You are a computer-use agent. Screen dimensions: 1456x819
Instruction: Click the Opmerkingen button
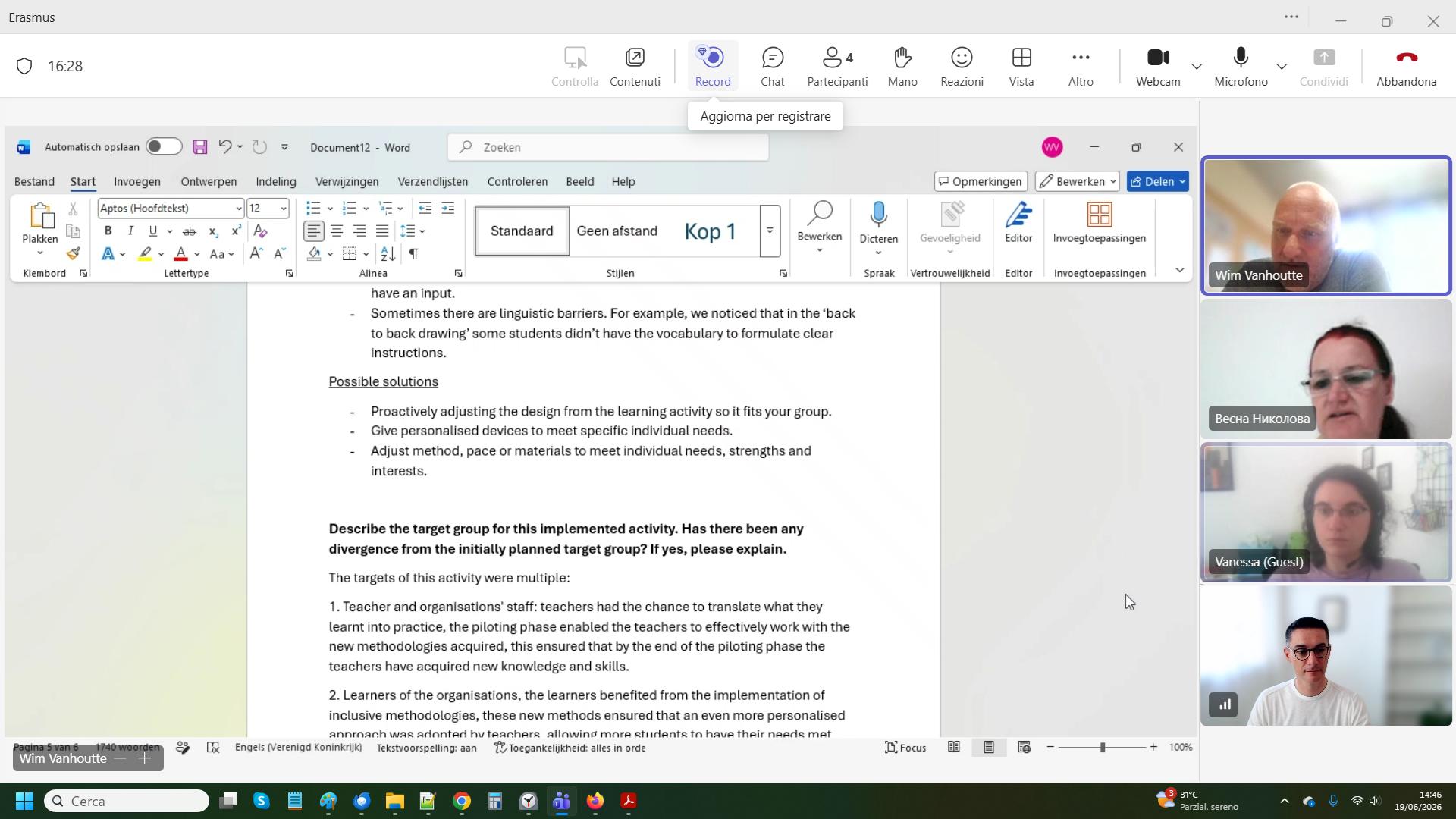[981, 181]
